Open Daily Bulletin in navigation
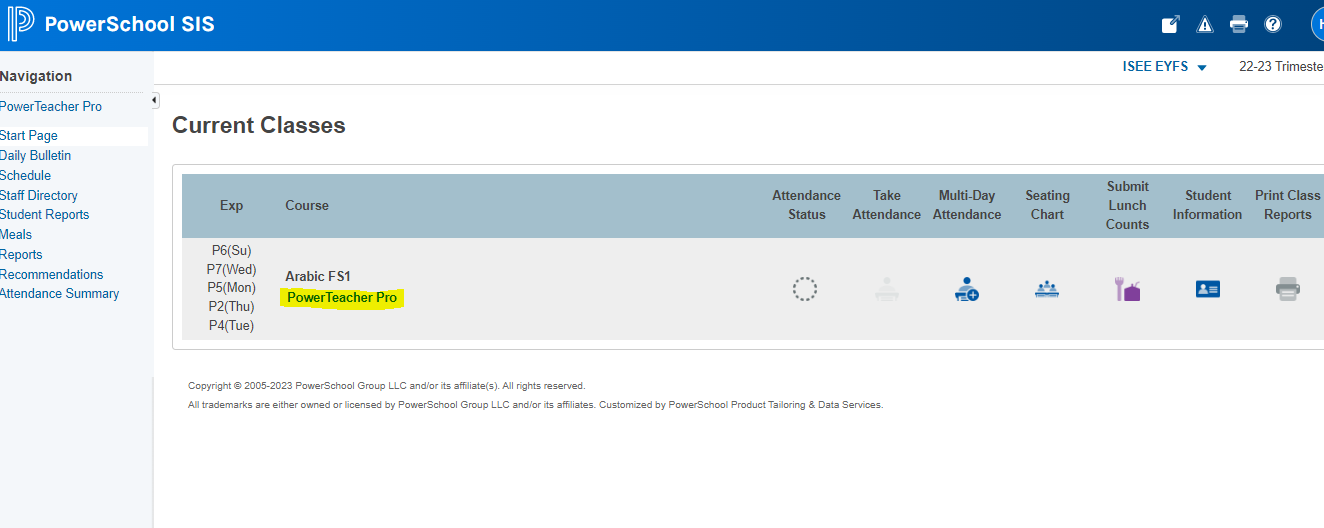 pyautogui.click(x=36, y=156)
